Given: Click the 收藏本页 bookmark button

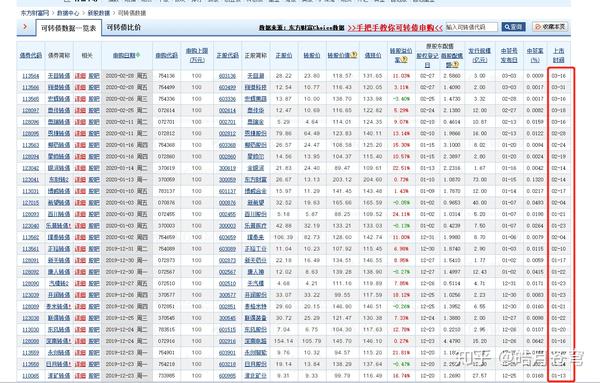Looking at the screenshot, I should pyautogui.click(x=549, y=27).
